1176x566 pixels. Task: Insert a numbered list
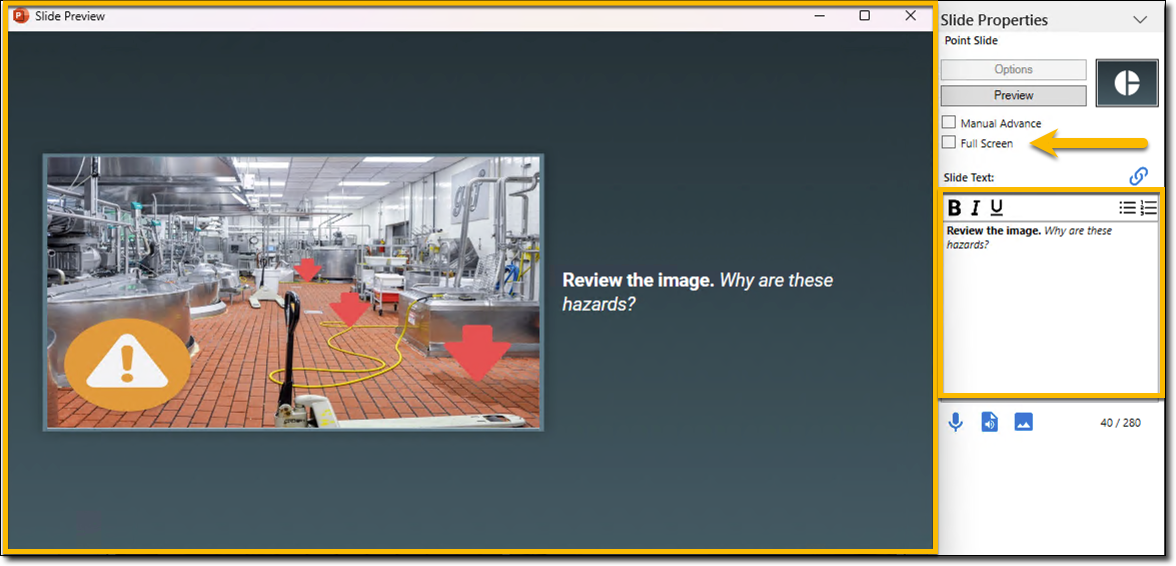click(1148, 208)
